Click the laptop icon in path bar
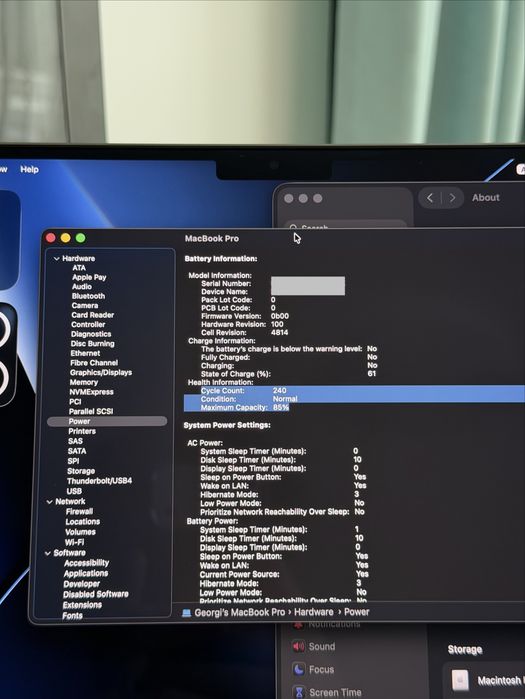The image size is (525, 699). coord(187,613)
